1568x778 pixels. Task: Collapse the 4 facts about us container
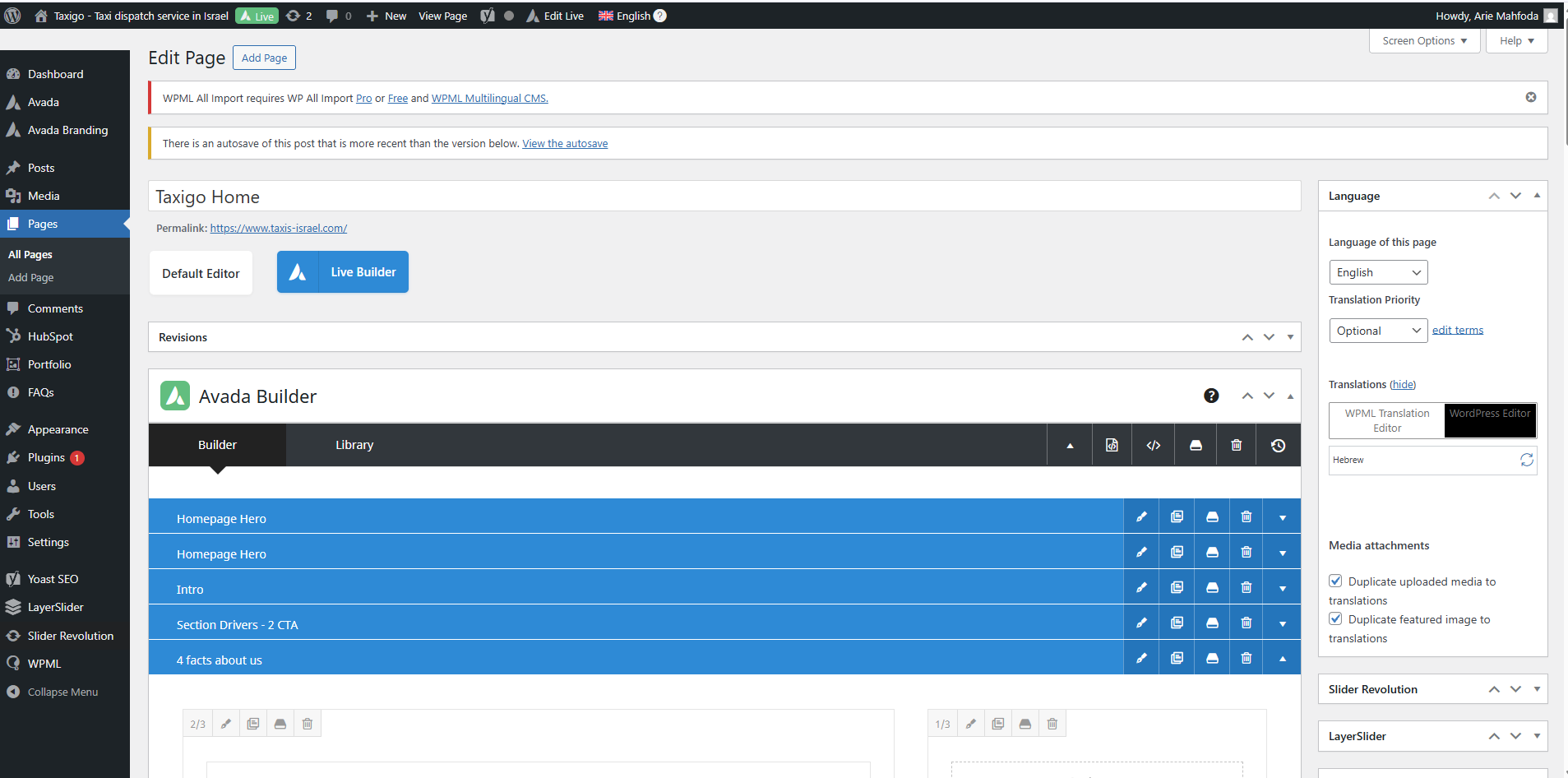tap(1283, 659)
